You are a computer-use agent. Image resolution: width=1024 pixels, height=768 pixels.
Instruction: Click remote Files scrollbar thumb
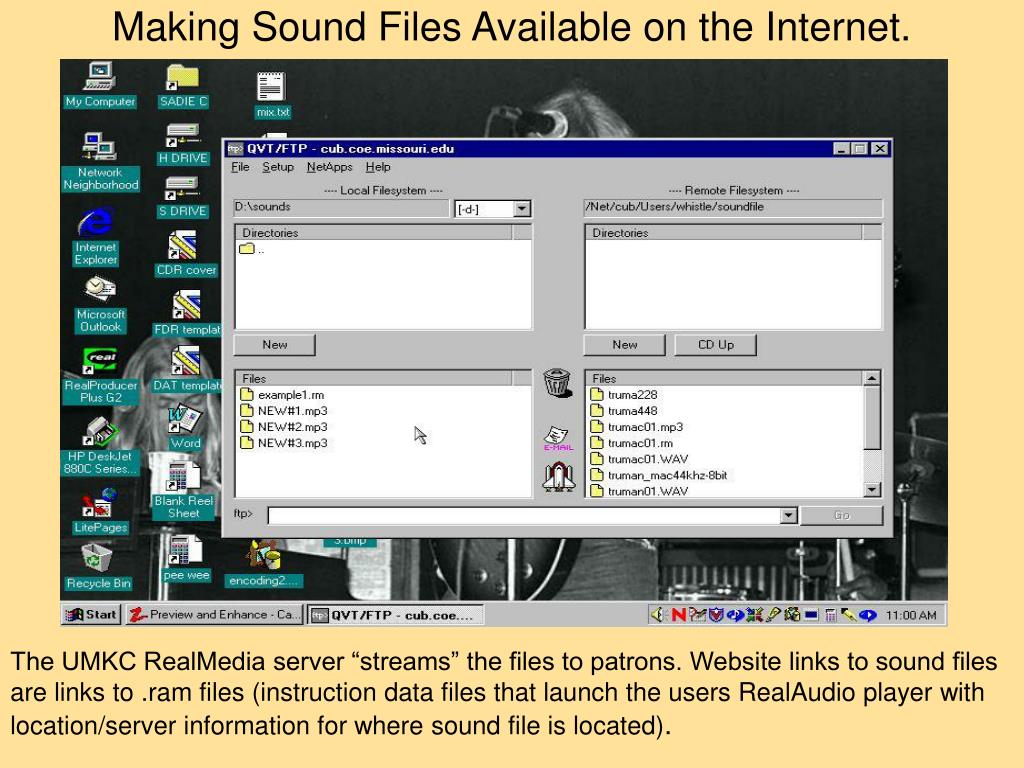(871, 418)
